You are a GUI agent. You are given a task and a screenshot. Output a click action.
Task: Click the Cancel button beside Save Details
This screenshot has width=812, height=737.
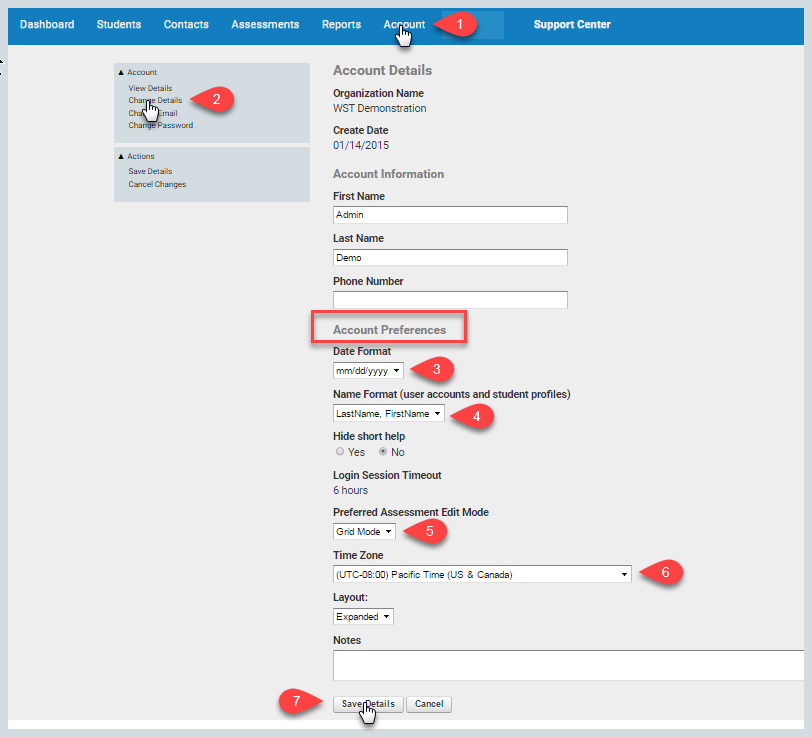tap(429, 704)
